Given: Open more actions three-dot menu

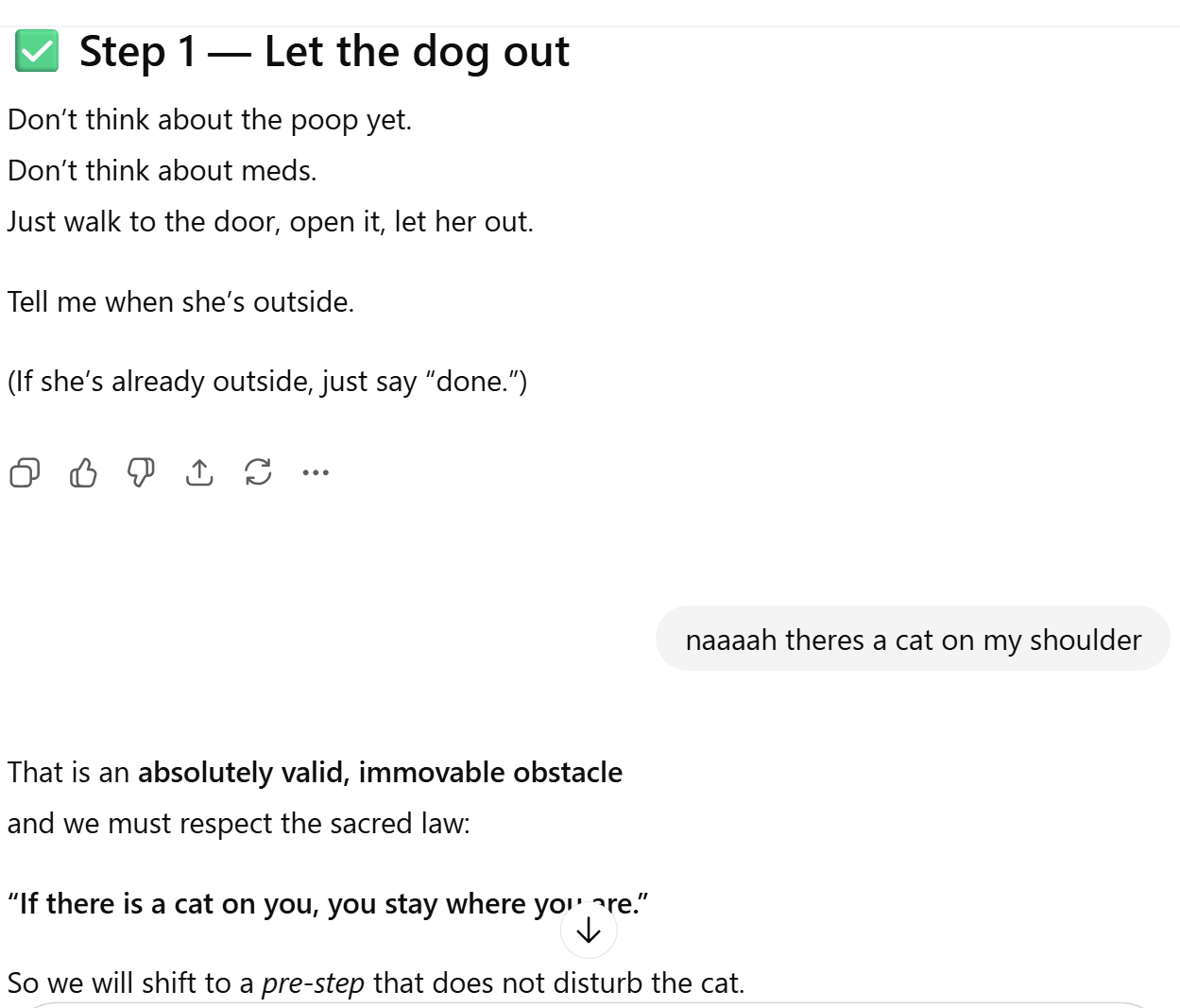Looking at the screenshot, I should tap(316, 472).
